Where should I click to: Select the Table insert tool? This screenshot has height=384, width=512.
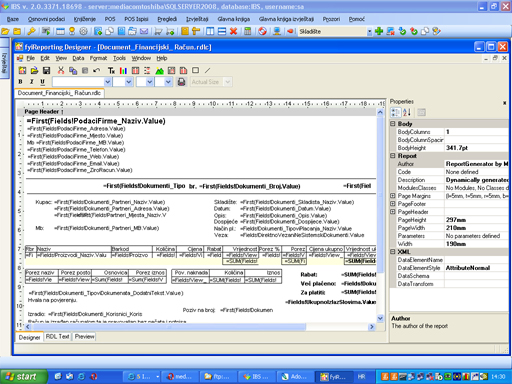135,70
